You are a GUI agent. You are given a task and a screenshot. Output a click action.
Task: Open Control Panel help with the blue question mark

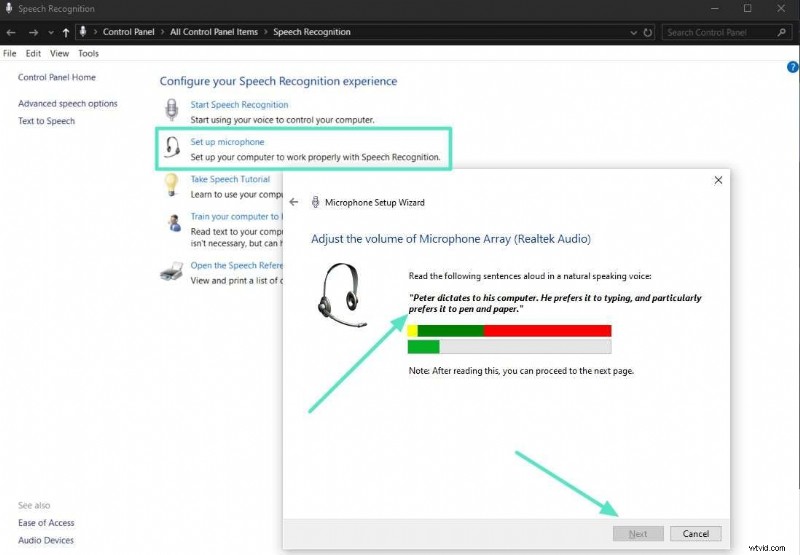pos(792,67)
